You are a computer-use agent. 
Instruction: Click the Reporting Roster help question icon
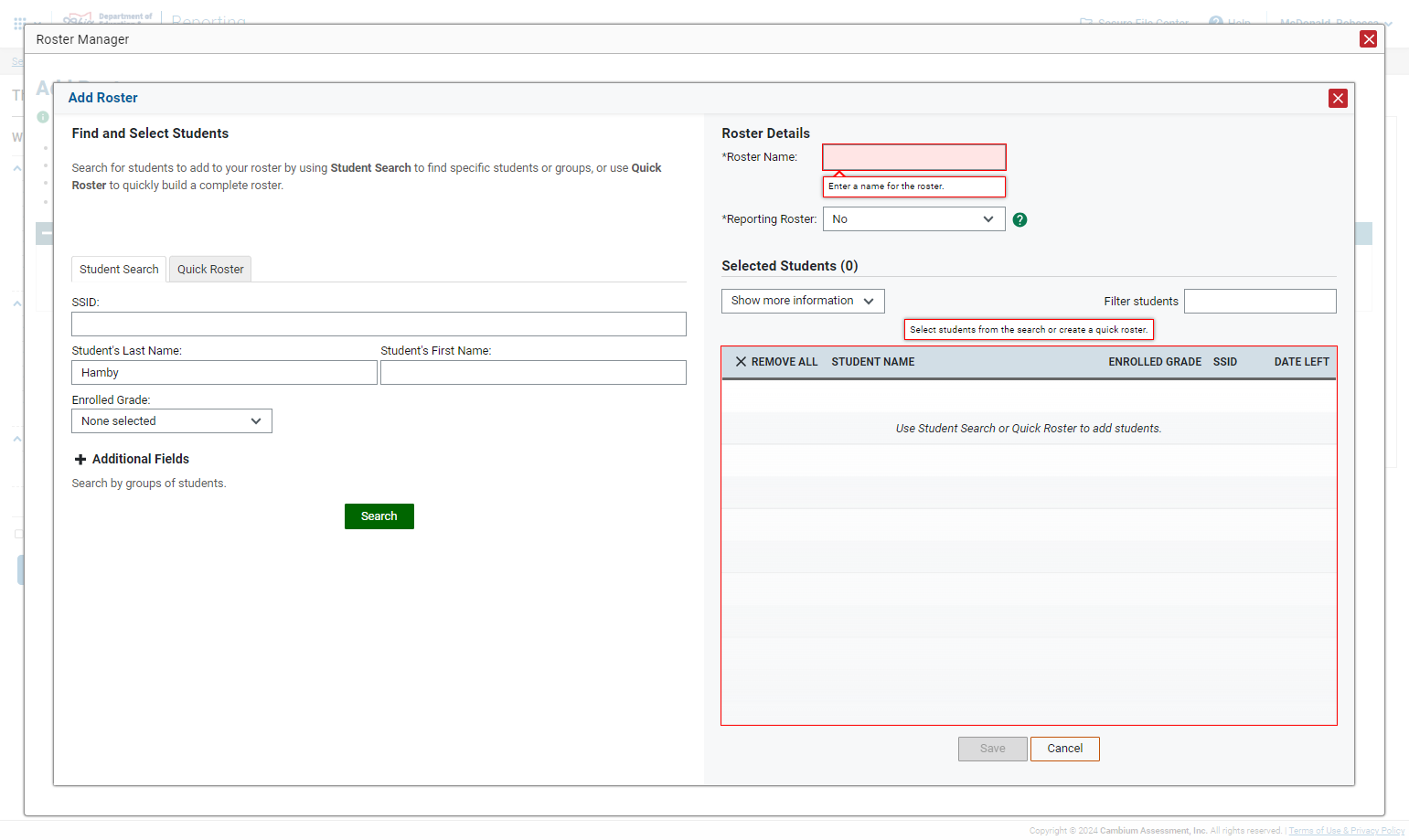point(1019,219)
